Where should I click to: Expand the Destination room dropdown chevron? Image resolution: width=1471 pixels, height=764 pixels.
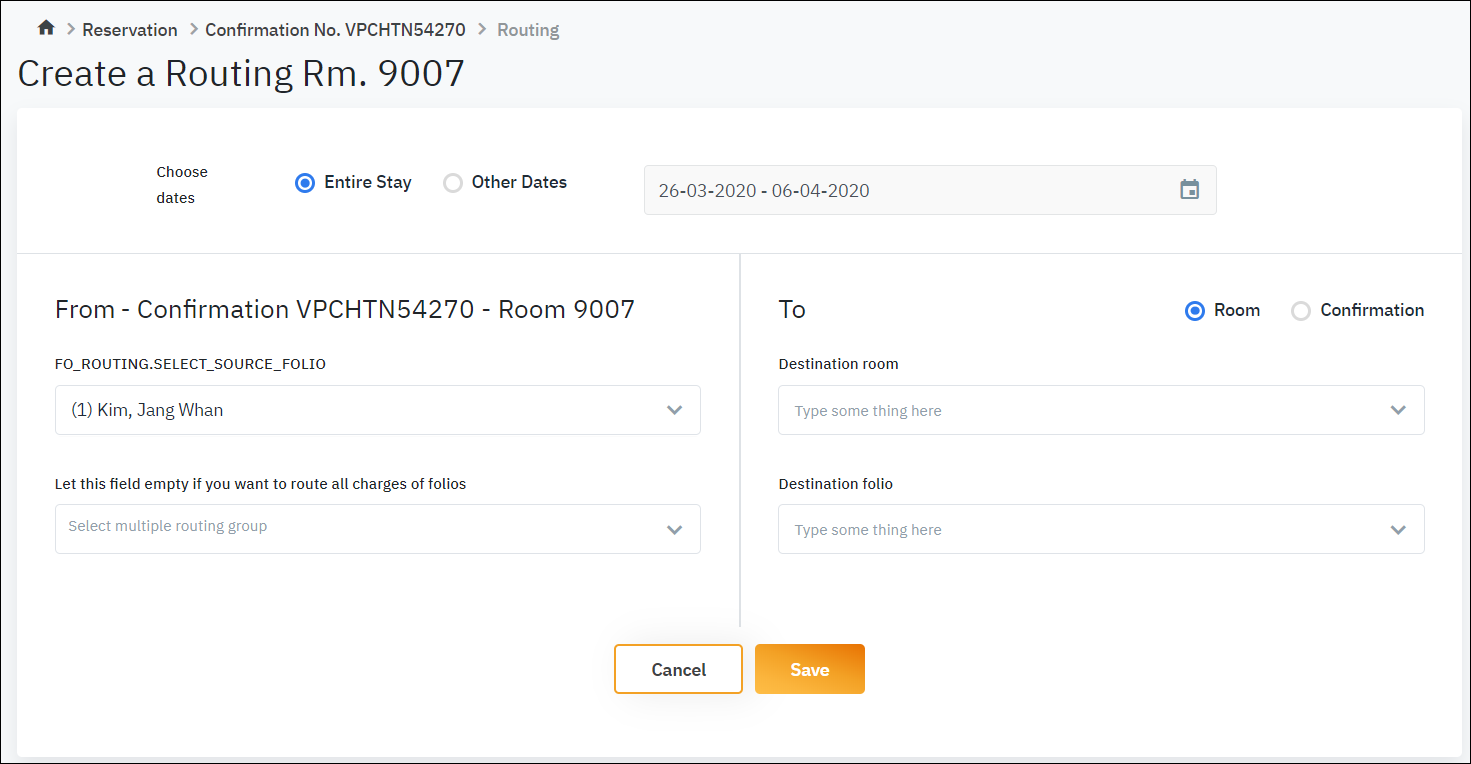click(x=1398, y=410)
